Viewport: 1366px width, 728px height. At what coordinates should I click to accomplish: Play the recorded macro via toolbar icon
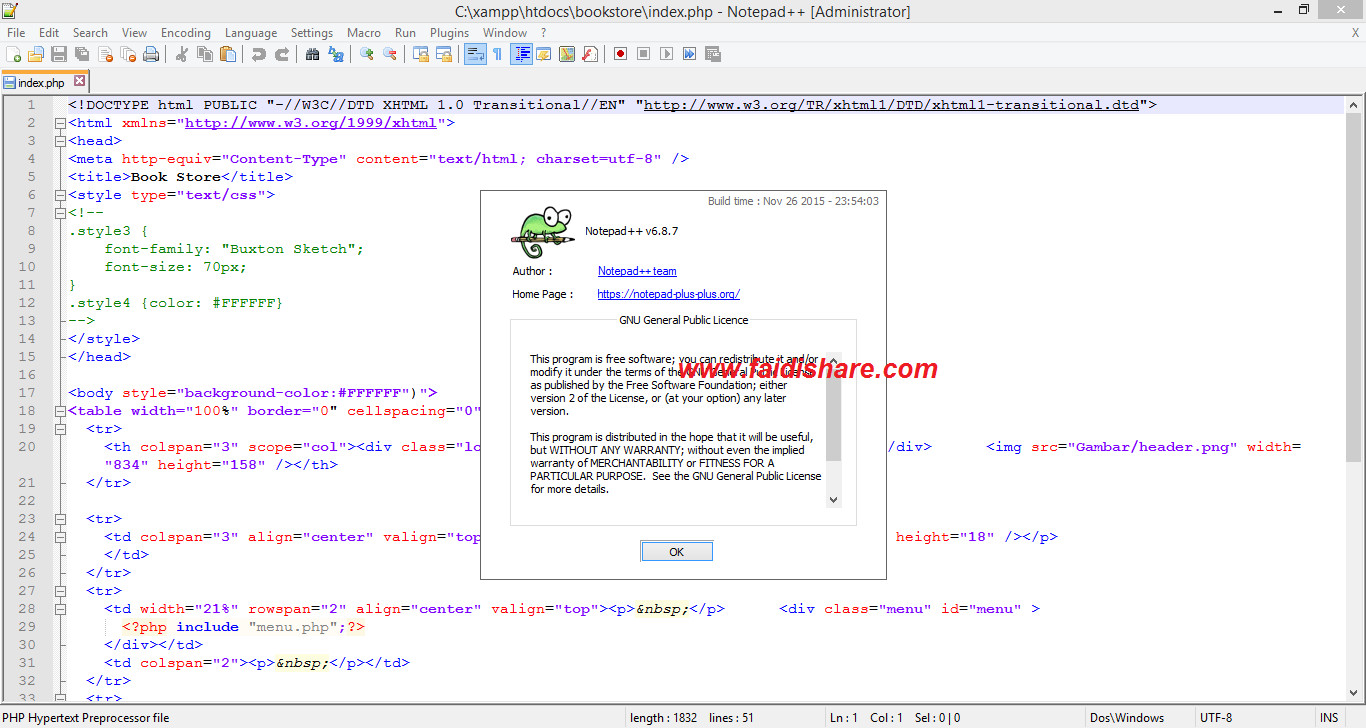pos(665,53)
